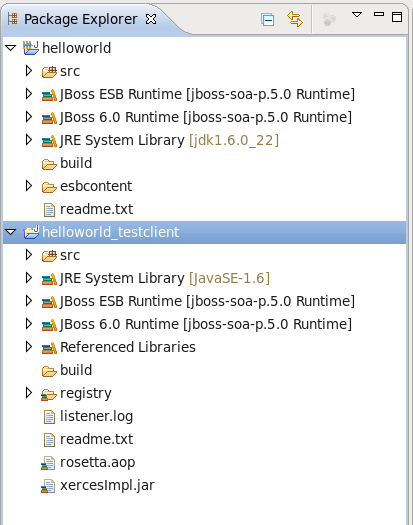Click the rosetta.aop file icon
Viewport: 413px width, 525px height.
pyautogui.click(x=48, y=463)
